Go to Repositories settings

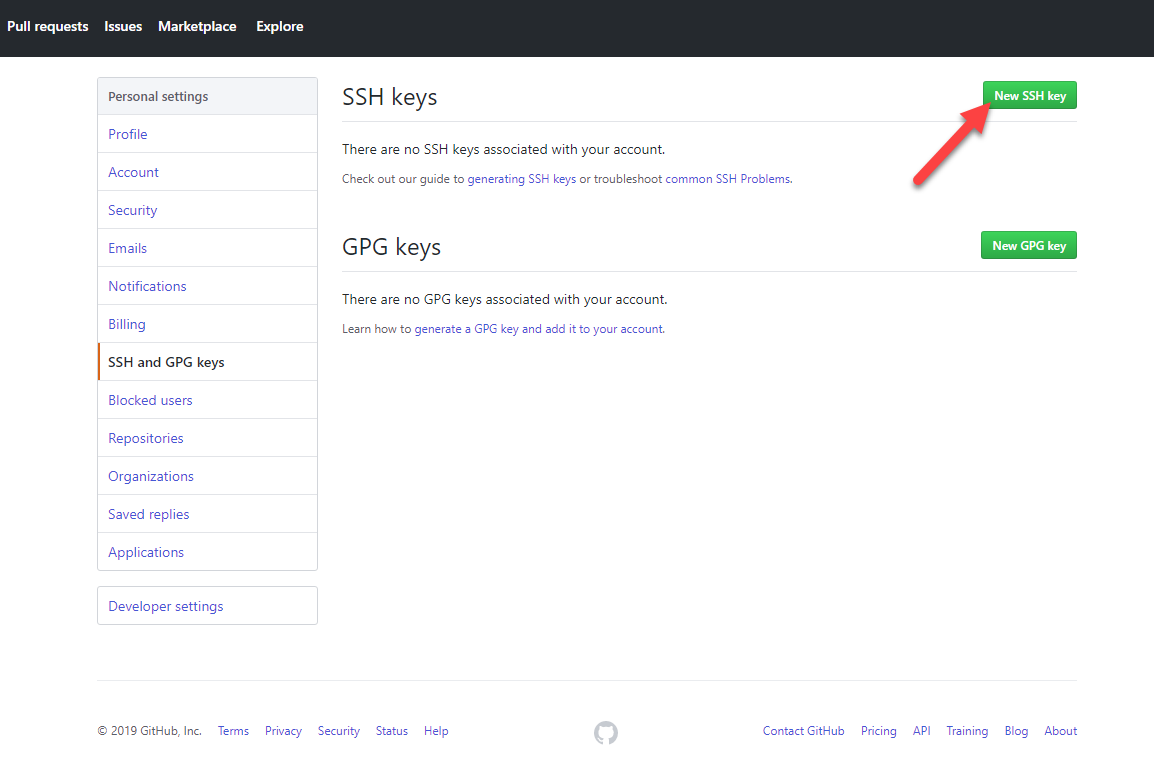point(208,439)
